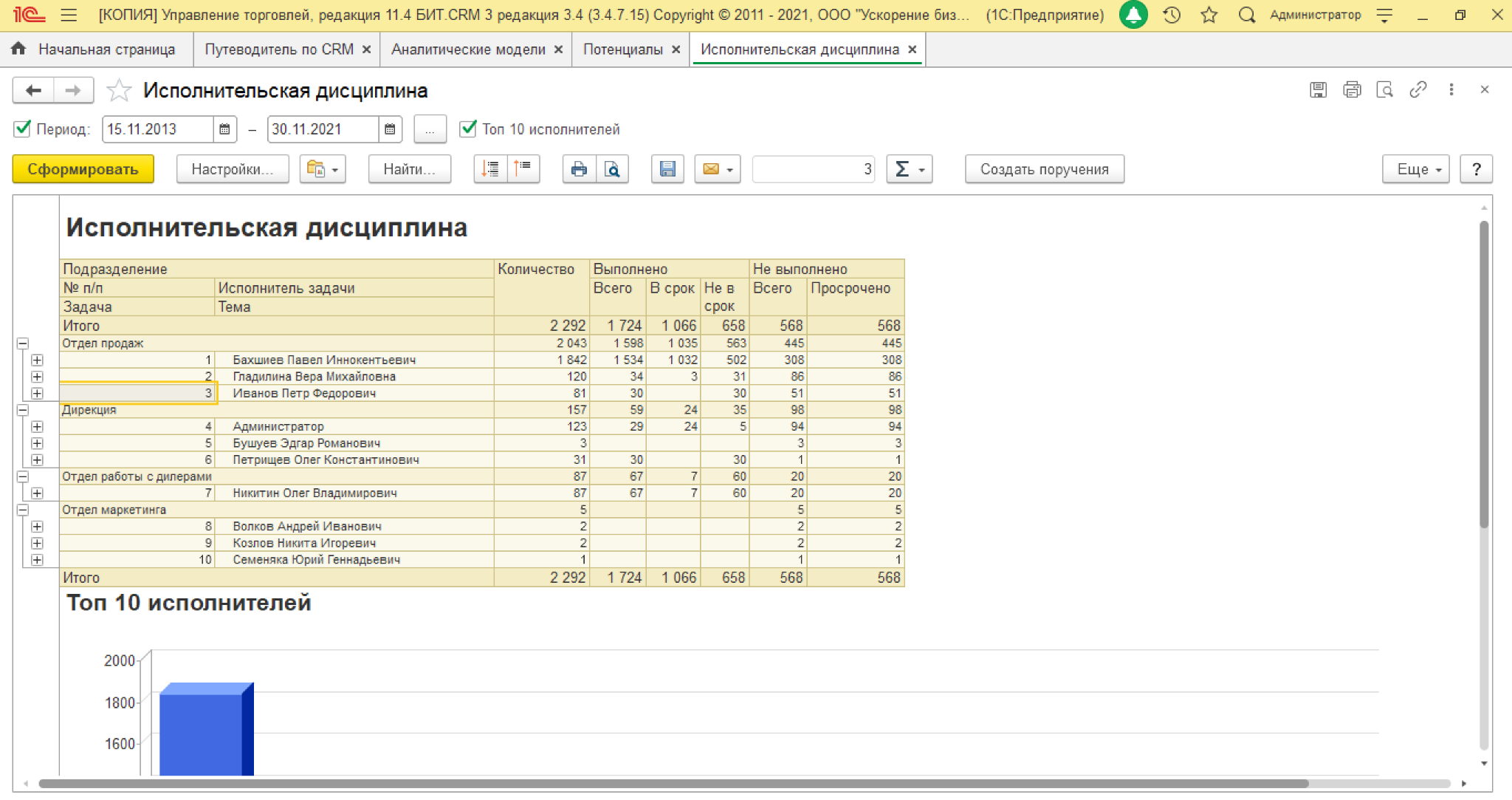Click the floppy disk save report icon
1512x800 pixels.
(667, 169)
